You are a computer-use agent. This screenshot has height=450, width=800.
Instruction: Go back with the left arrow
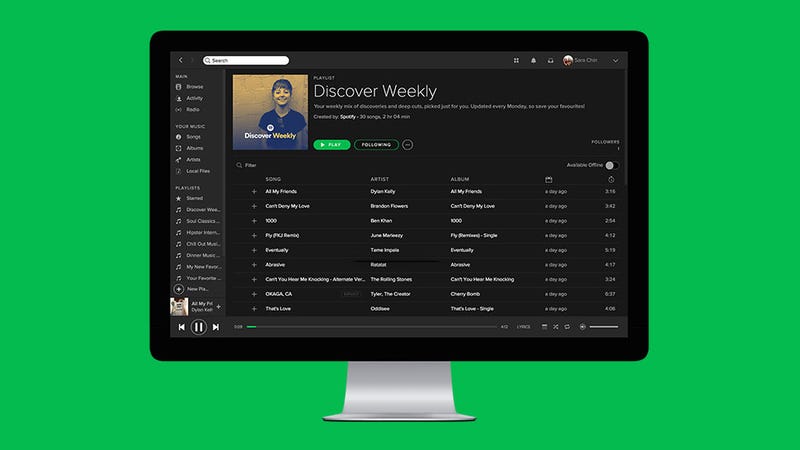[181, 60]
